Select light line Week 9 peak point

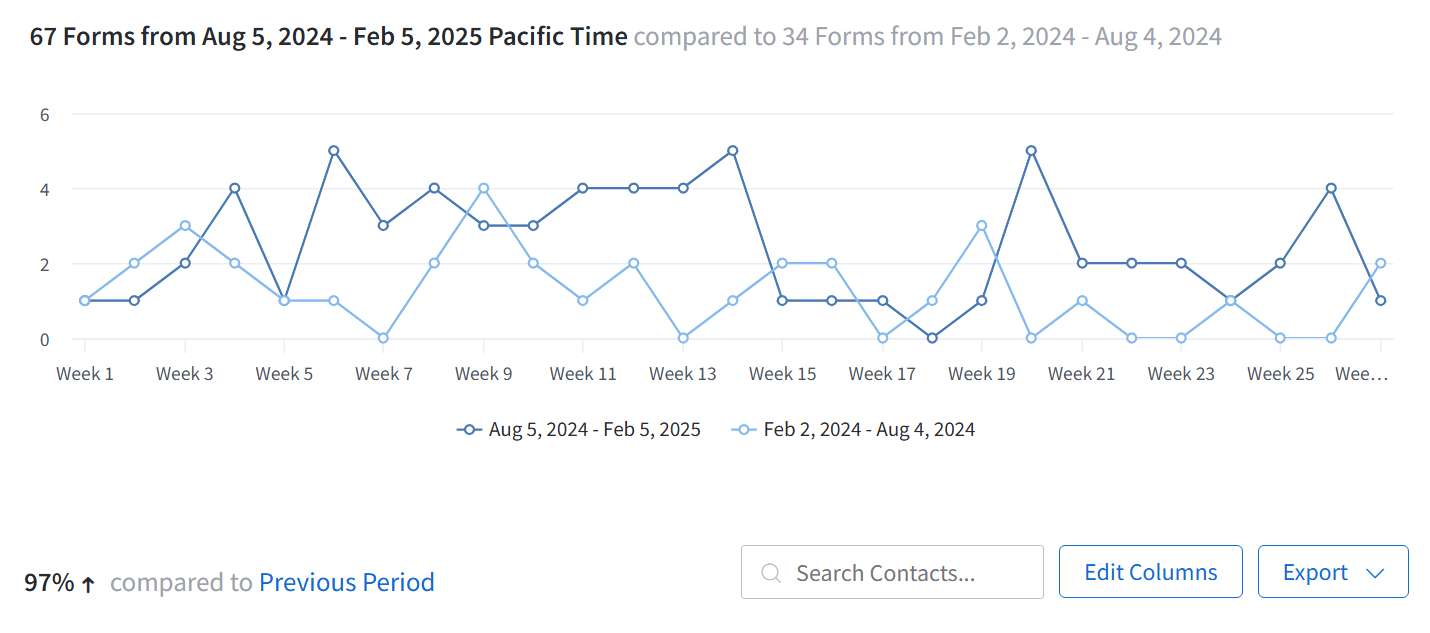[x=484, y=188]
